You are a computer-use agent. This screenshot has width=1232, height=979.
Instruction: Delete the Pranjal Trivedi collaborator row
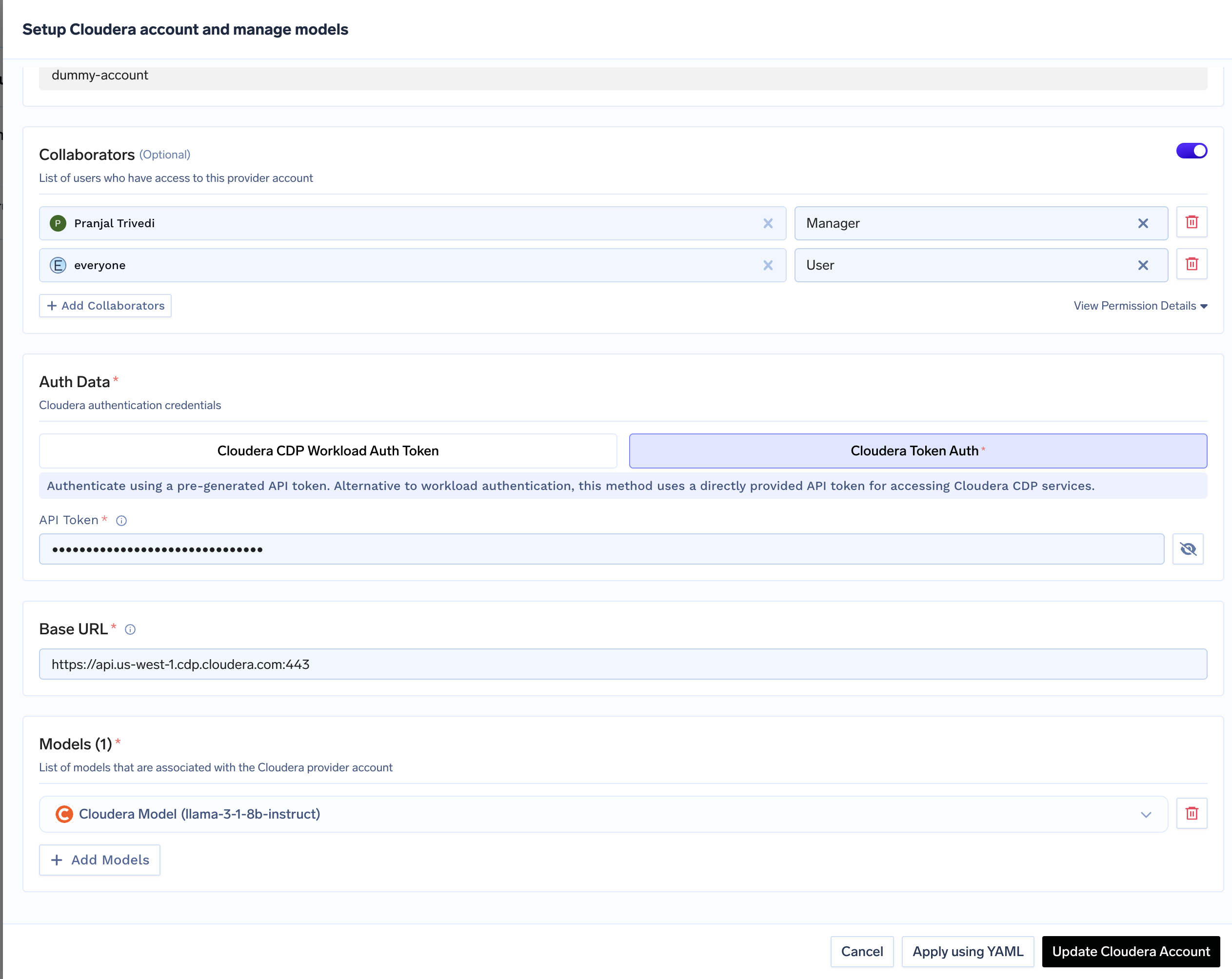point(1192,223)
